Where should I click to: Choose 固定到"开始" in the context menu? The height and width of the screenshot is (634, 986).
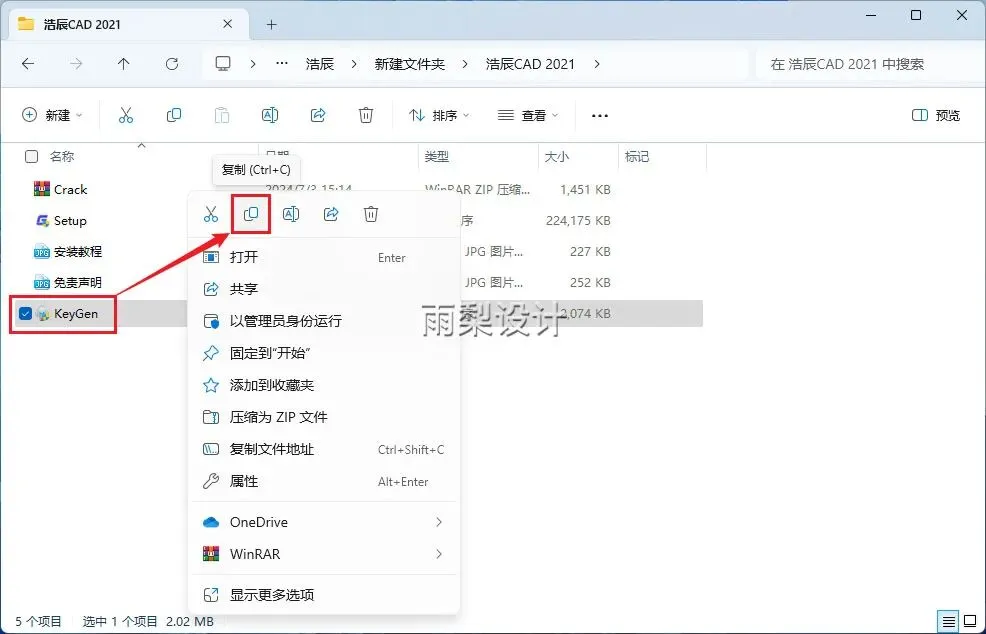coord(324,353)
